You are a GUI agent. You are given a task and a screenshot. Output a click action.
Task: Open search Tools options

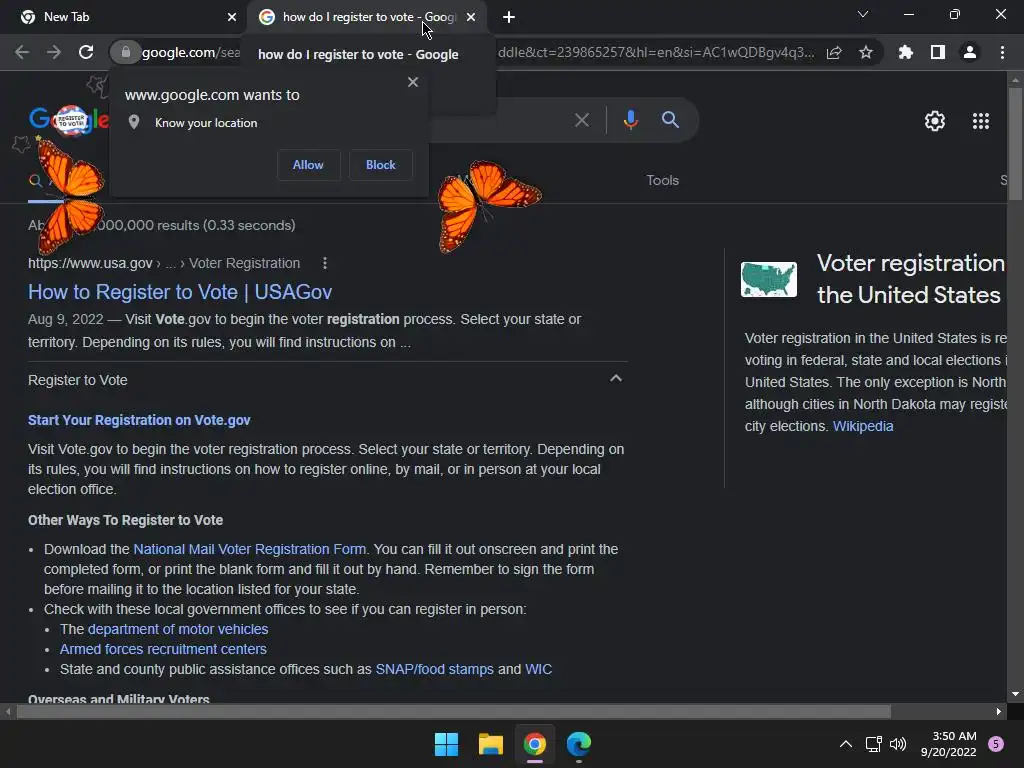[x=662, y=180]
